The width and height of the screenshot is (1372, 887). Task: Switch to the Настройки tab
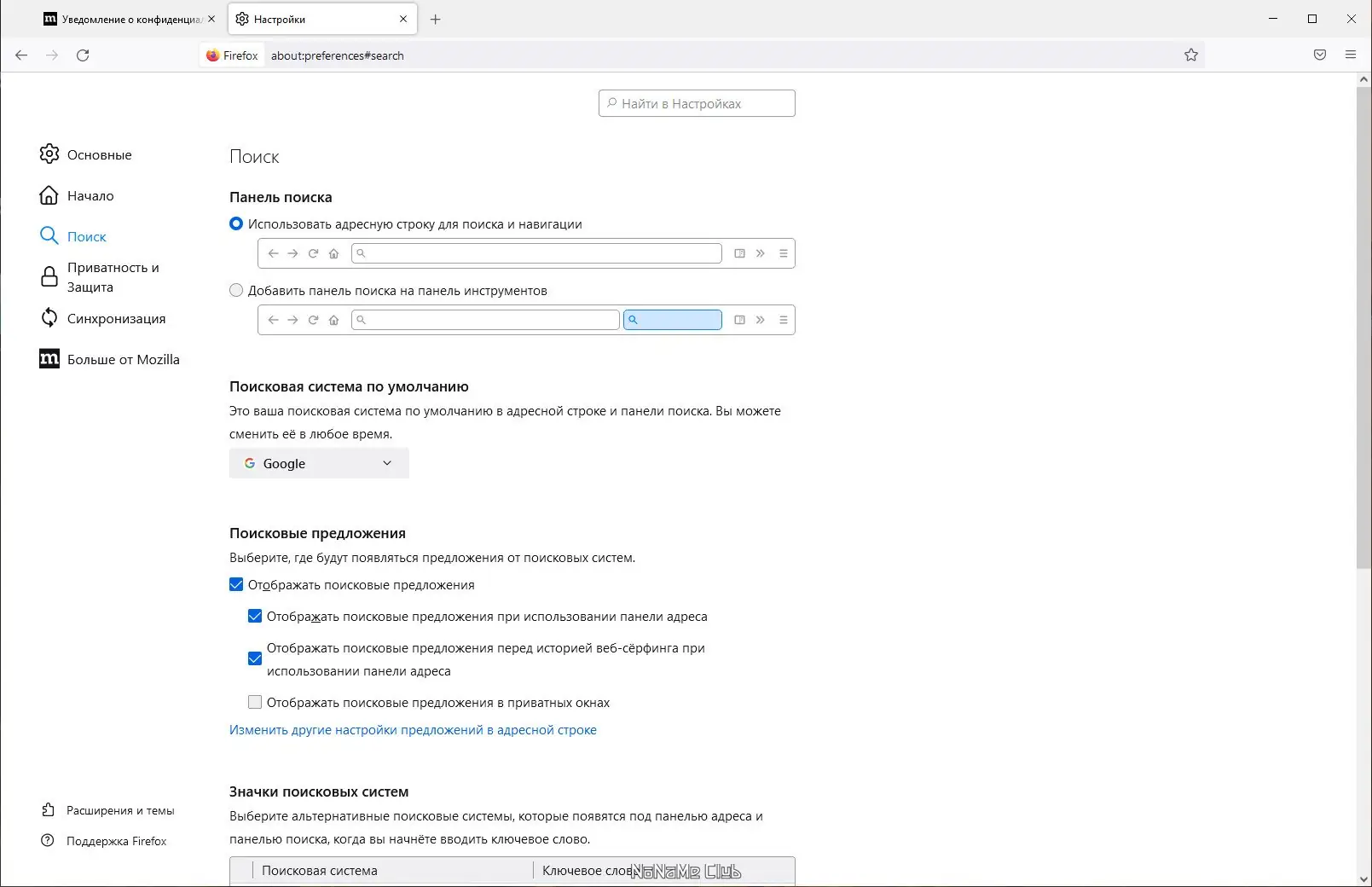click(x=321, y=19)
